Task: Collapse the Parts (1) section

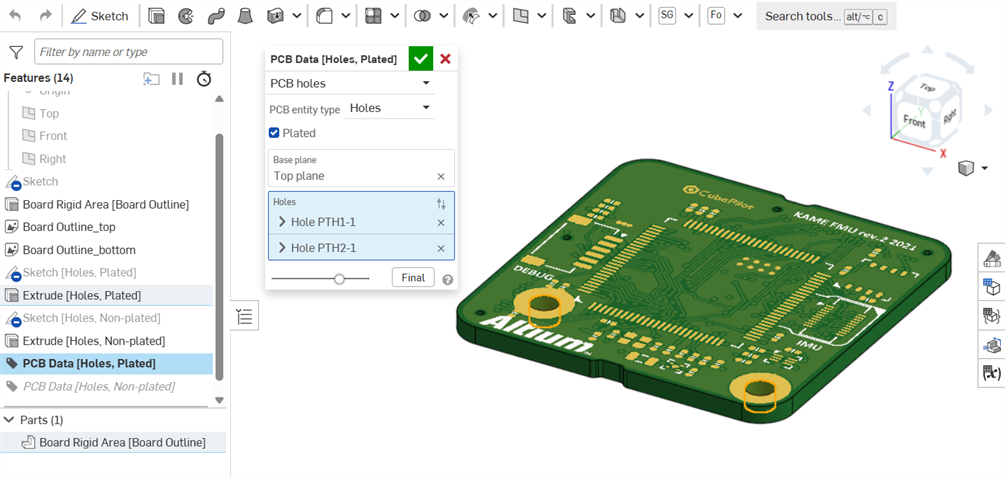Action: pyautogui.click(x=9, y=420)
